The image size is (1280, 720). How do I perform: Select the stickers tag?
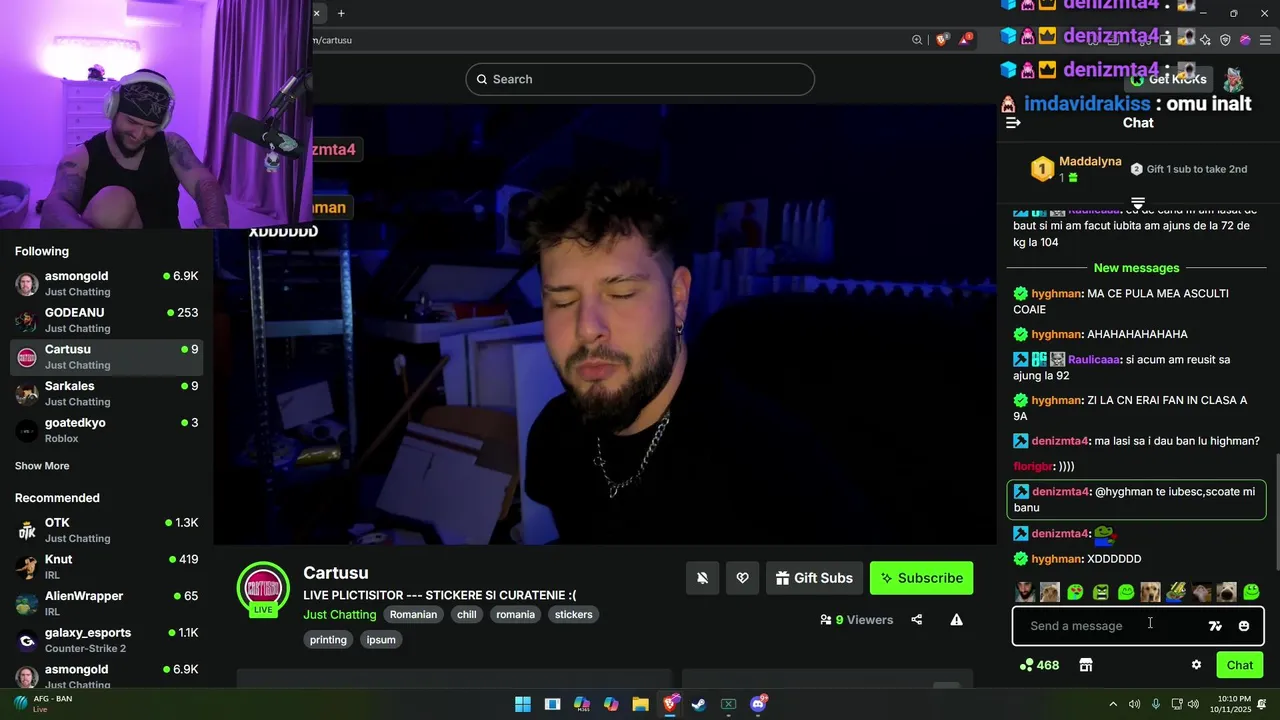[x=574, y=615]
